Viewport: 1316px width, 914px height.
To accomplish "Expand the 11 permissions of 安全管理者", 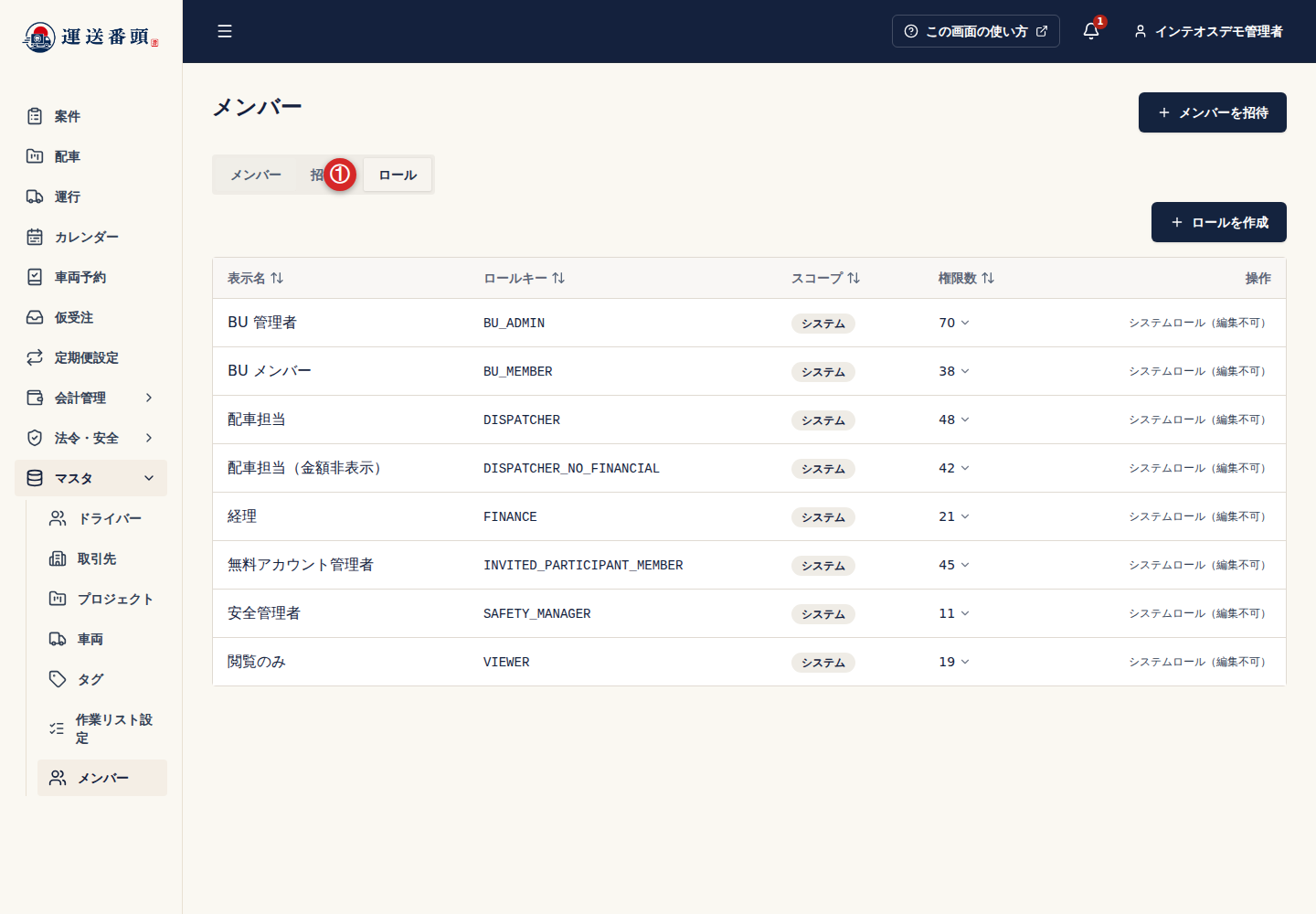I will [x=954, y=613].
